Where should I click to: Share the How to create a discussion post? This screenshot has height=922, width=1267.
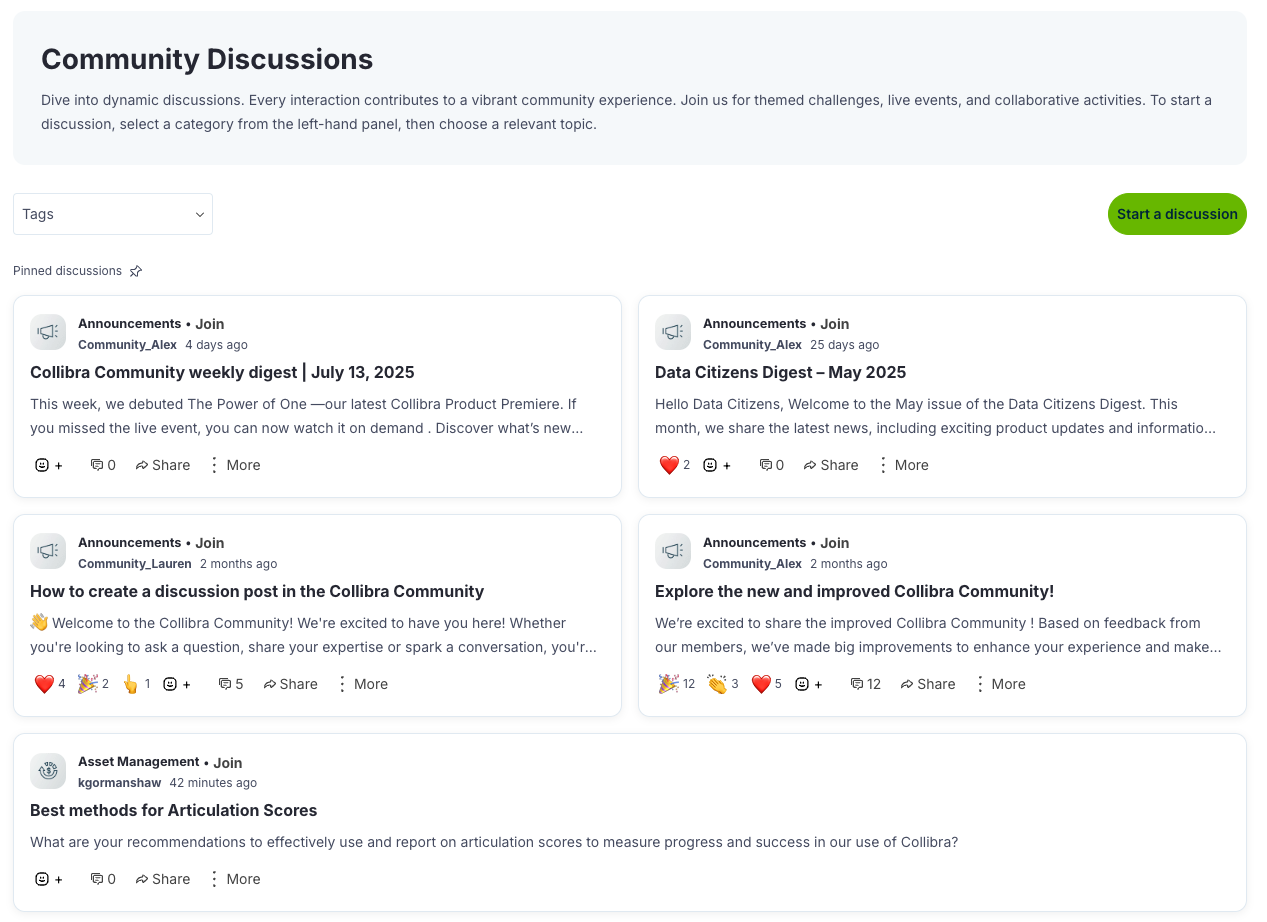point(290,684)
